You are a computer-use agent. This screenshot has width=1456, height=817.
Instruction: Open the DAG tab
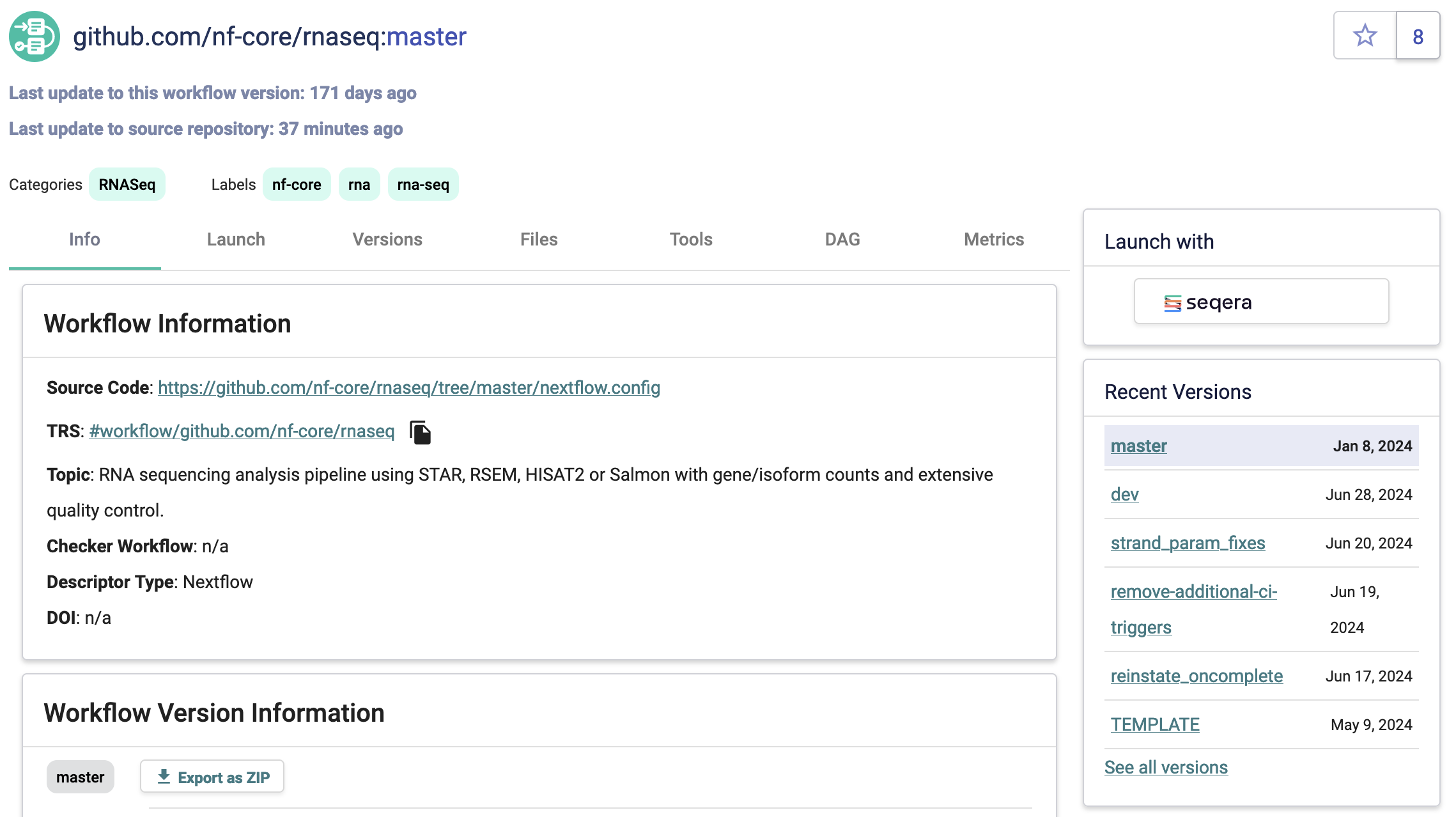pyautogui.click(x=841, y=239)
